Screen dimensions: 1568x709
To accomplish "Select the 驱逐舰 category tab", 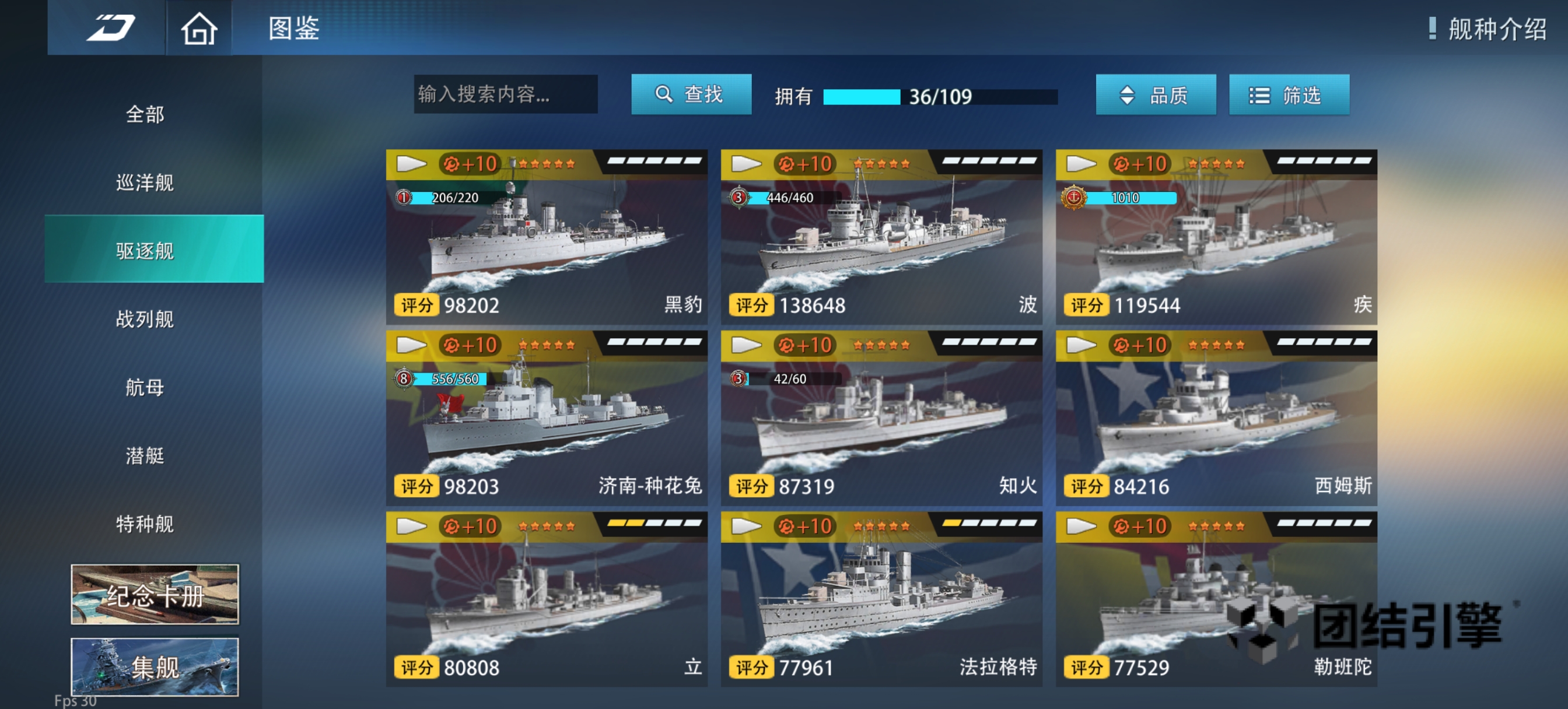I will pyautogui.click(x=154, y=250).
